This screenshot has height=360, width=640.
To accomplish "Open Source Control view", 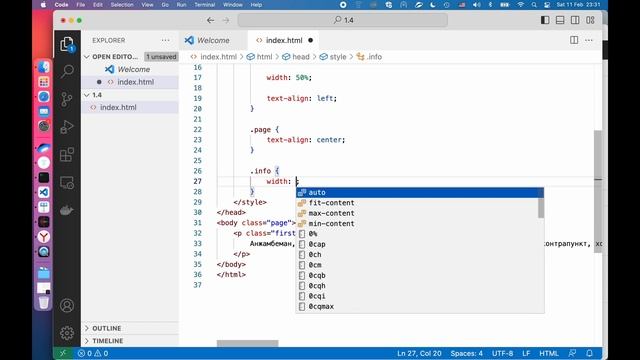I will tap(67, 99).
